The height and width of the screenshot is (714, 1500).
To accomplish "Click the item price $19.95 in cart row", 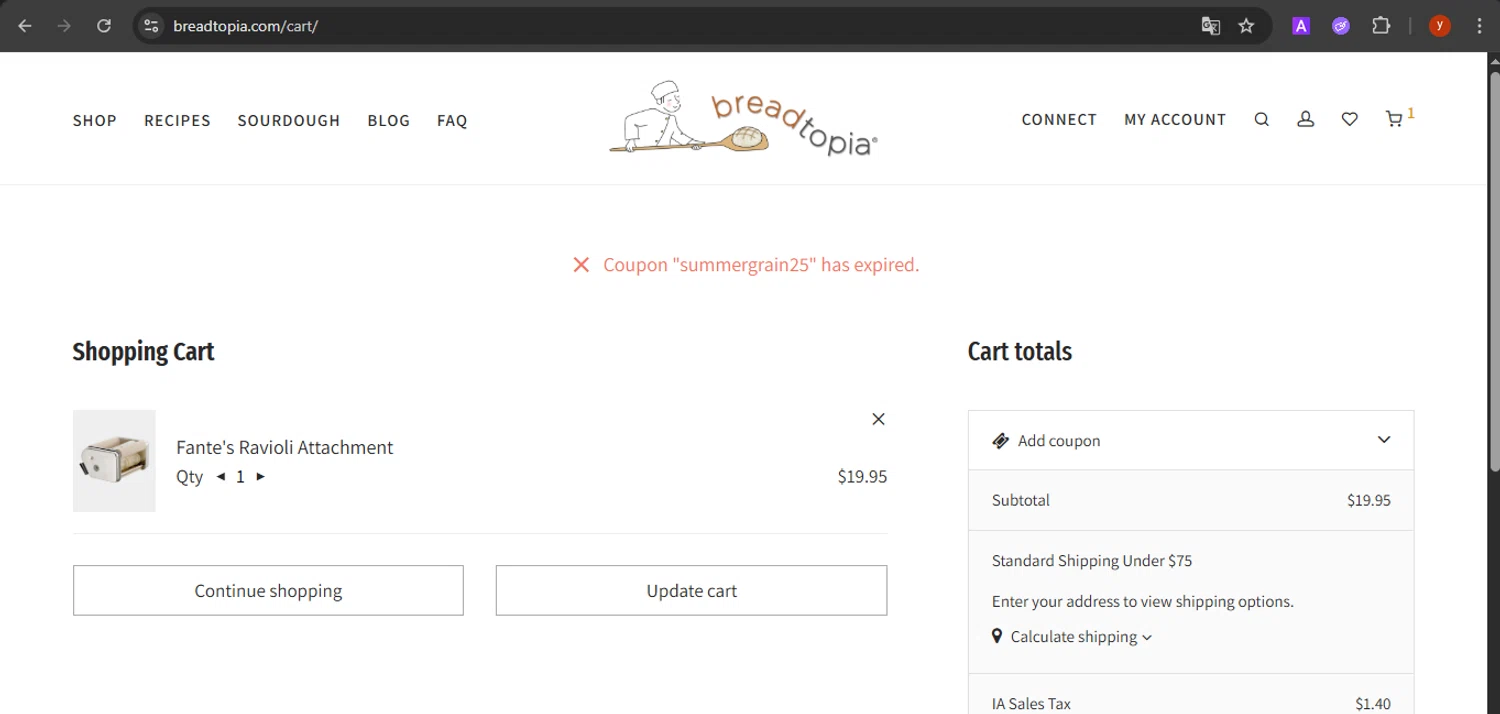I will 862,477.
